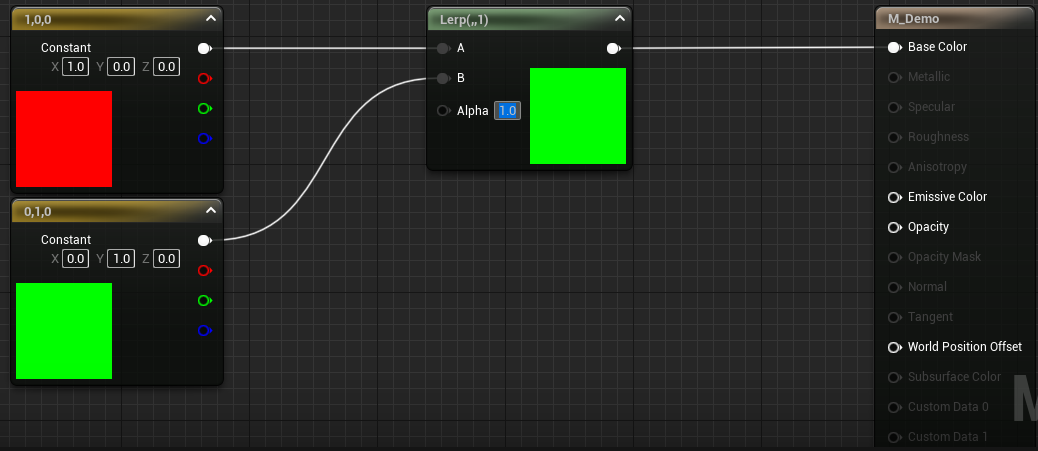Image resolution: width=1038 pixels, height=451 pixels.
Task: Click the red preview swatch on the 1,0,0 node
Action: coord(64,138)
